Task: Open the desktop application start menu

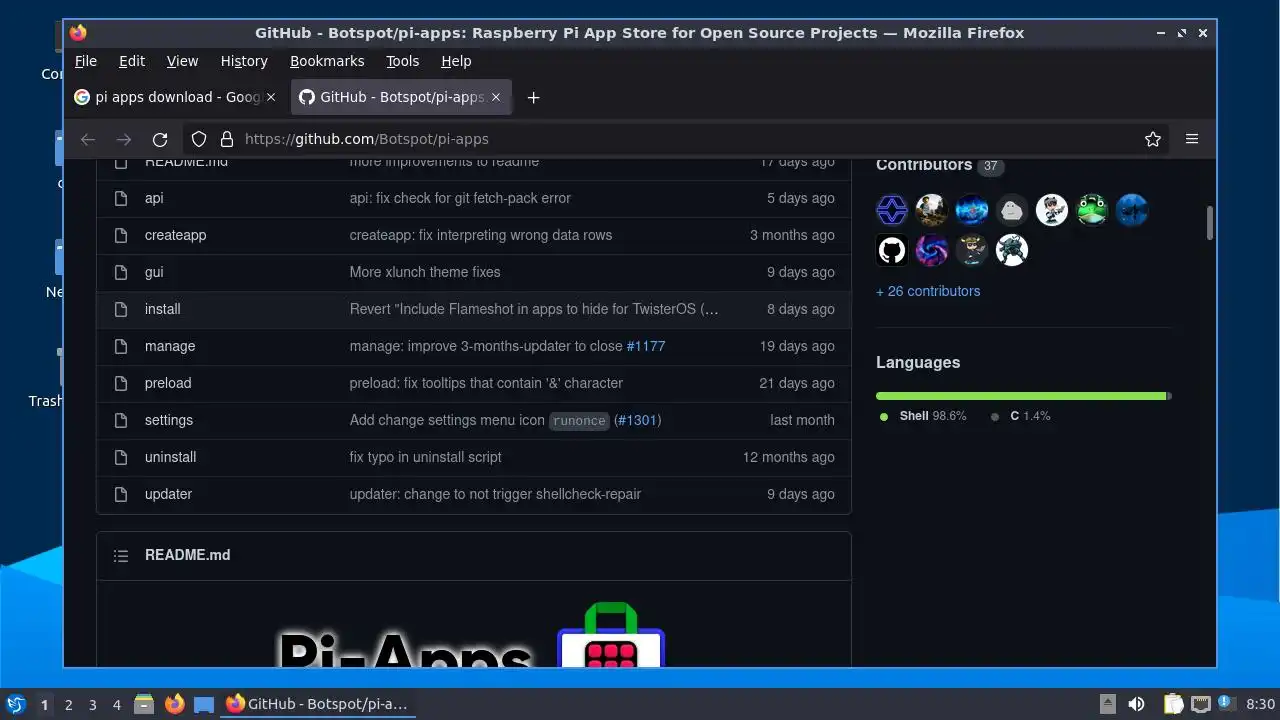Action: pyautogui.click(x=15, y=704)
